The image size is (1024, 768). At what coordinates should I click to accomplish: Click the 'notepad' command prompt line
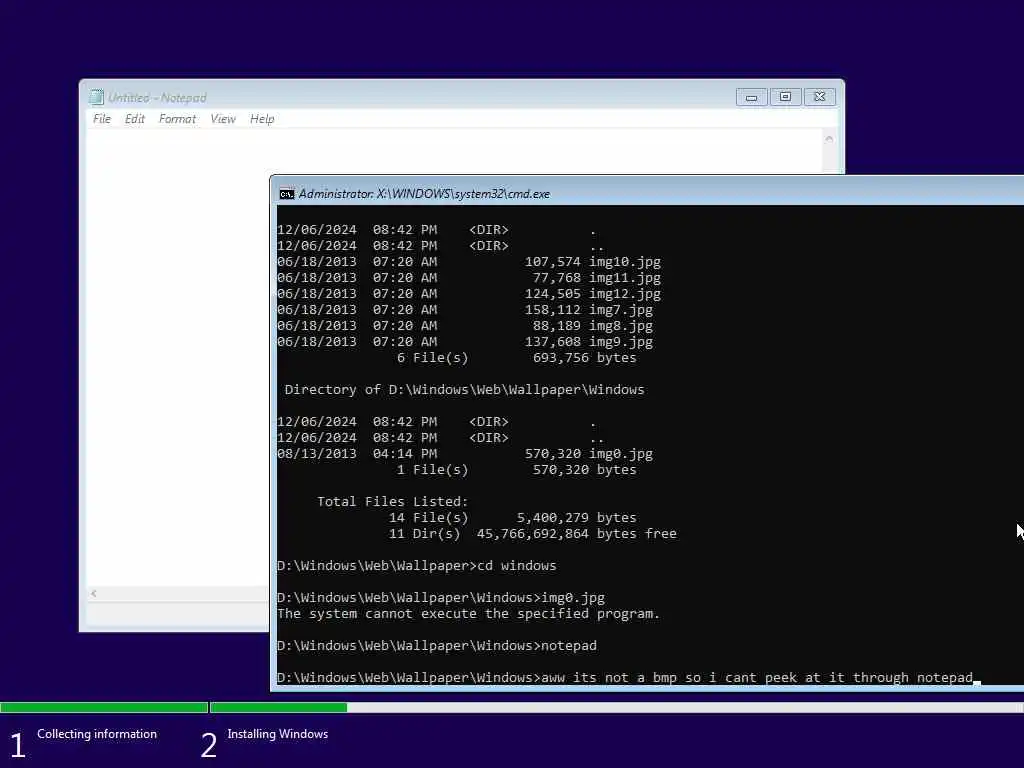tap(437, 646)
